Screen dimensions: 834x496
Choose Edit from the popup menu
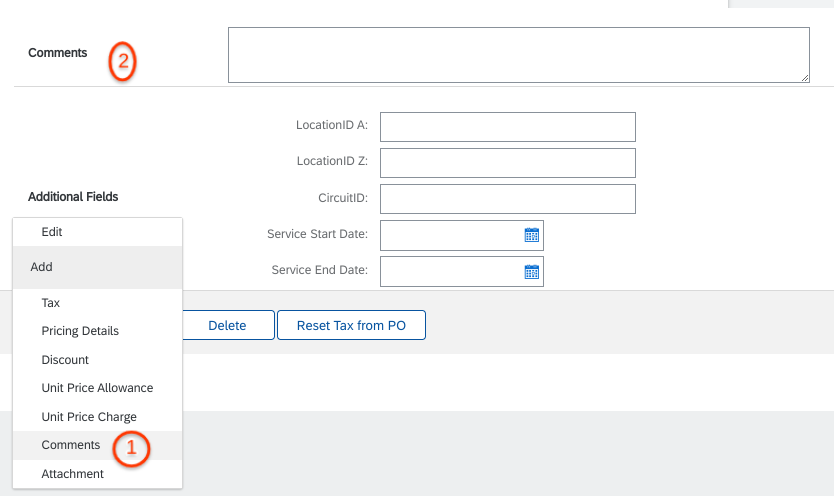point(97,232)
